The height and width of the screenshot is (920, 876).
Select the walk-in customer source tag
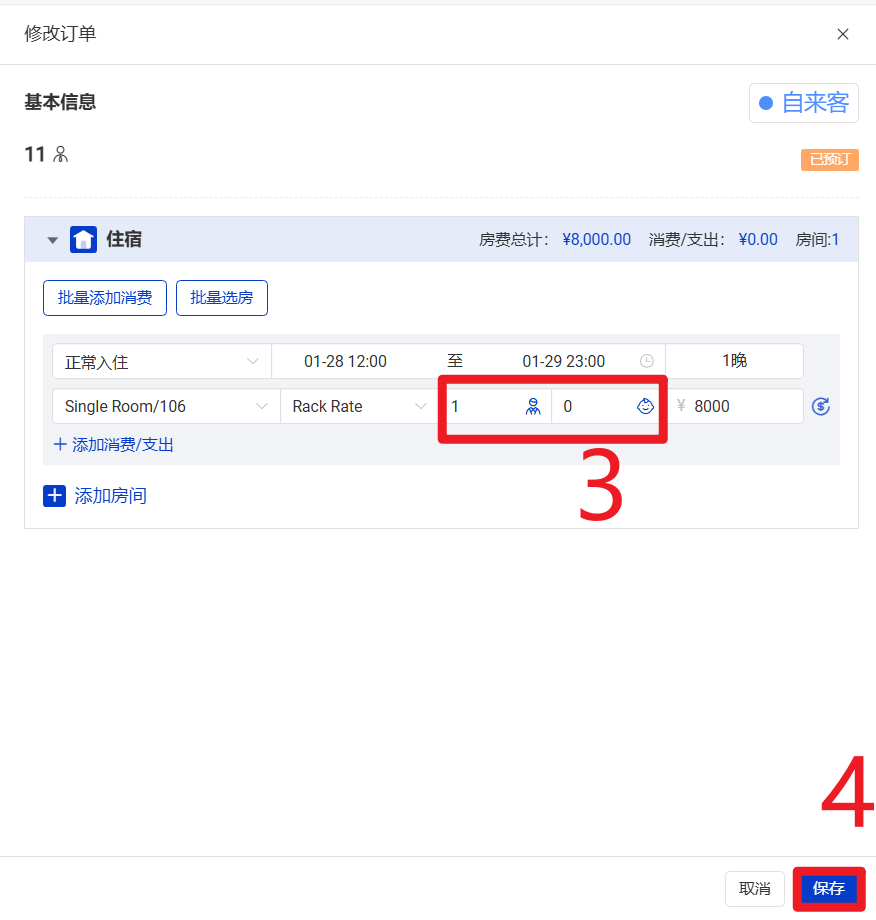804,102
